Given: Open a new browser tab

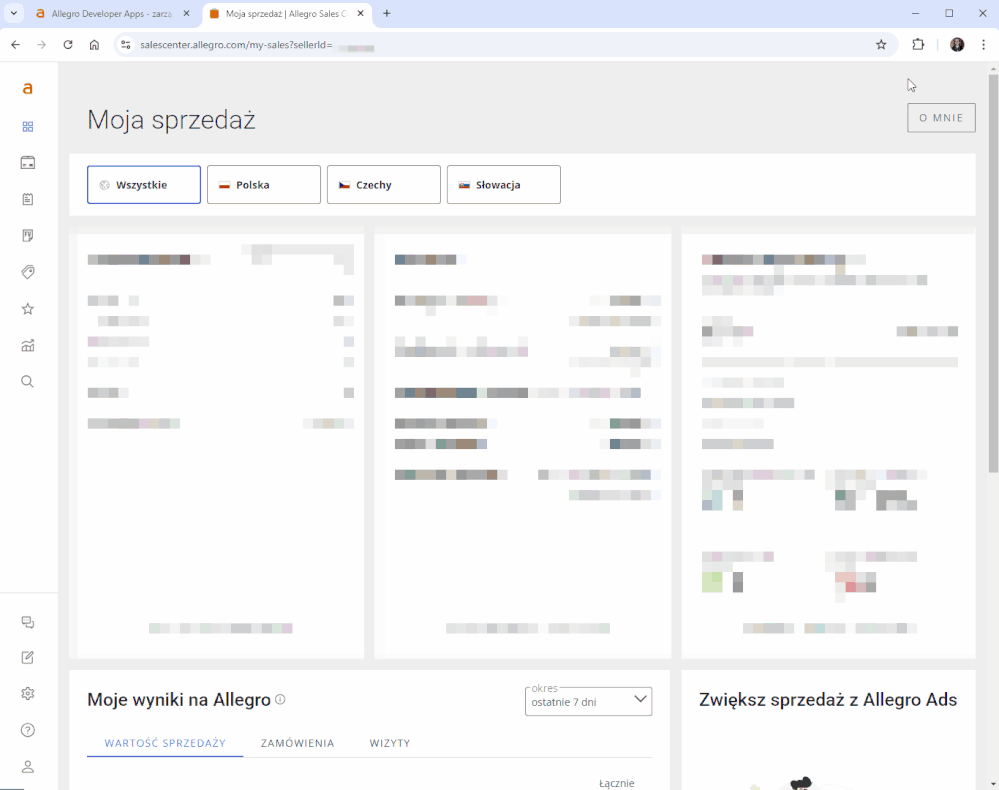Looking at the screenshot, I should coord(387,13).
